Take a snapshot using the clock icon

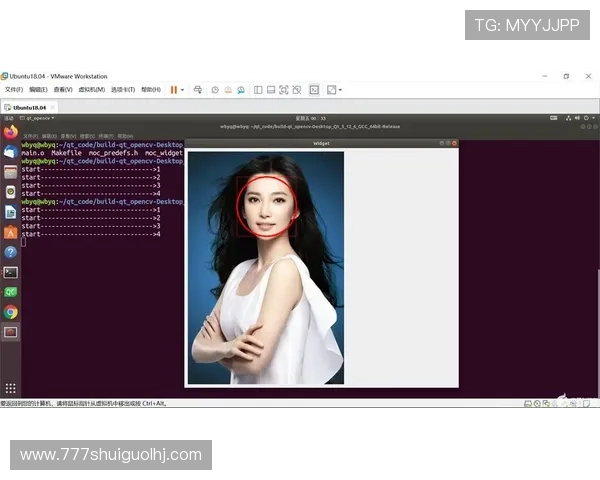[x=215, y=90]
